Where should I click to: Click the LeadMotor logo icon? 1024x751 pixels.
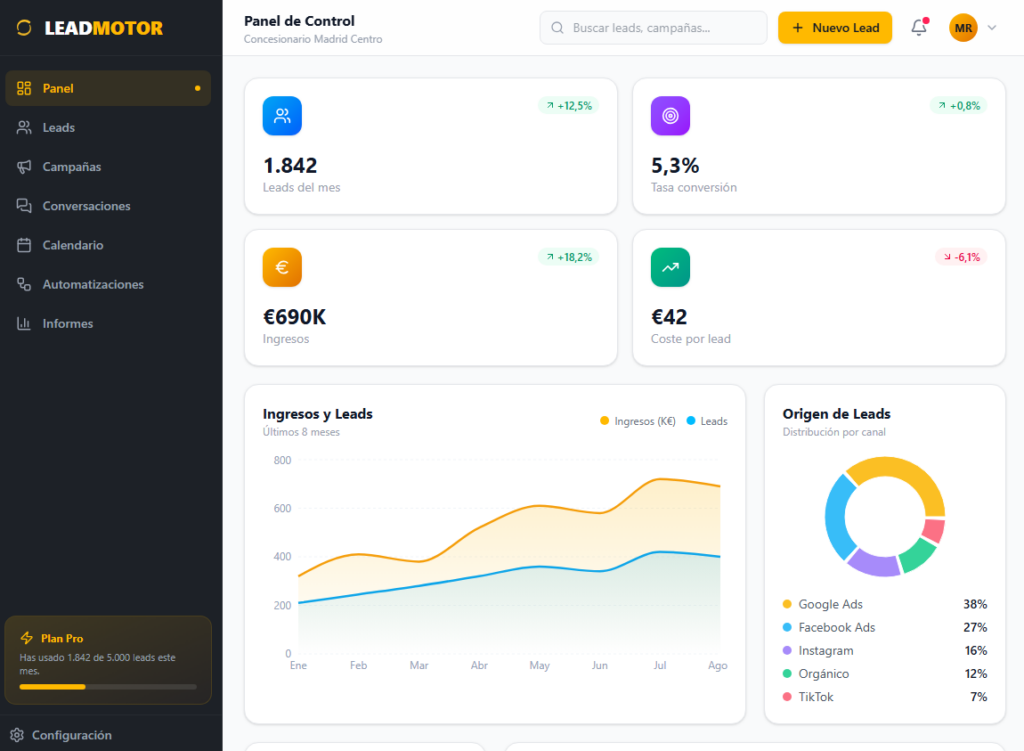(24, 27)
